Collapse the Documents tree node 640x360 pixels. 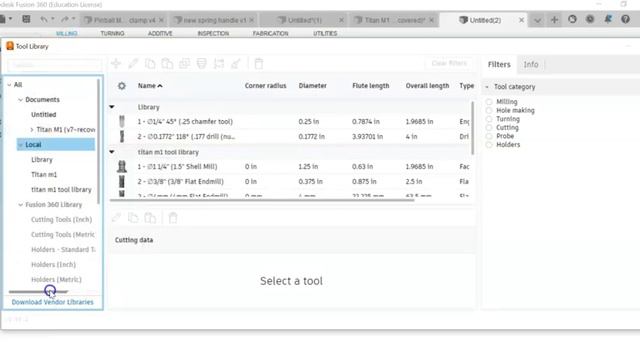coord(20,100)
